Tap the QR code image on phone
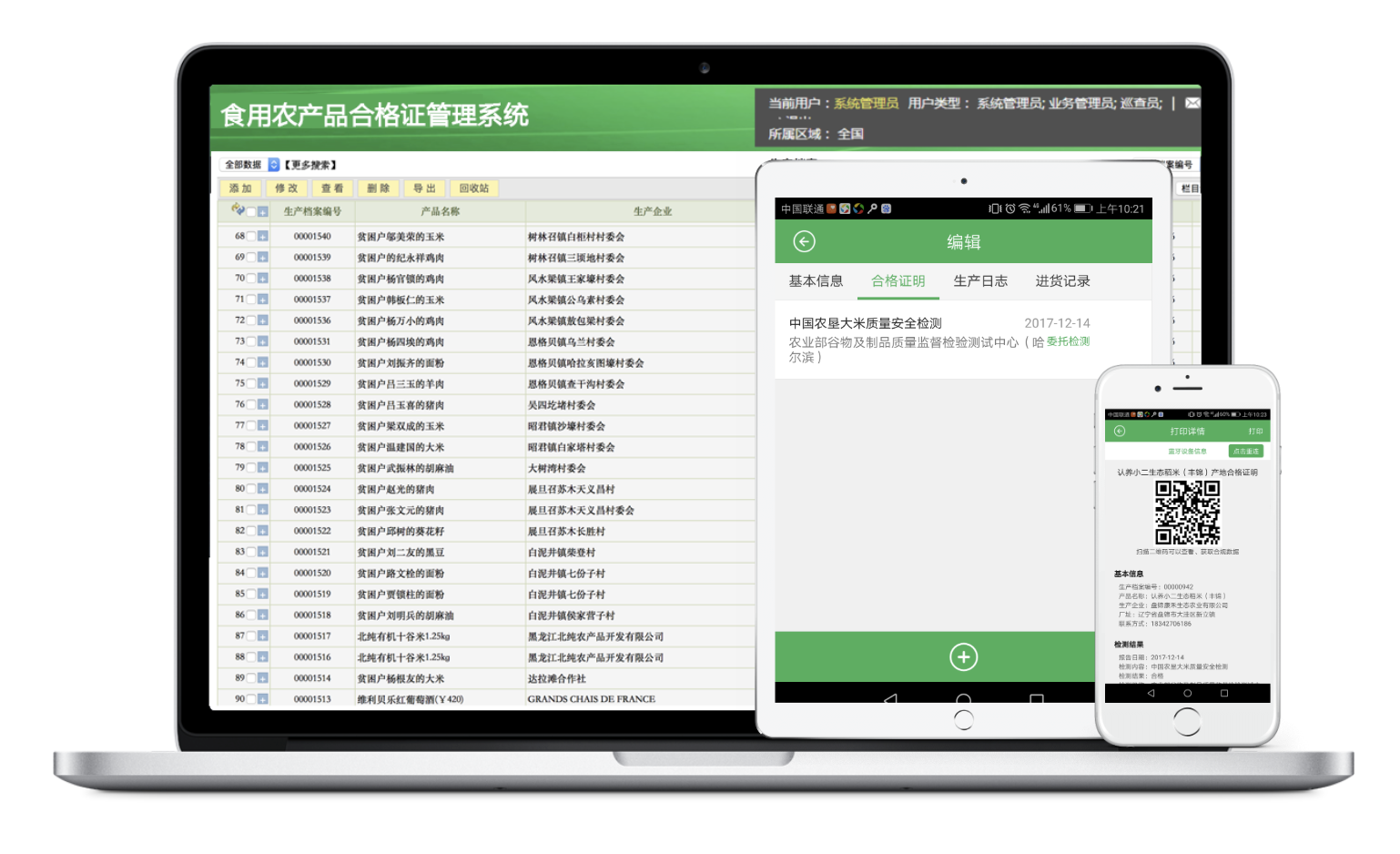1400x854 pixels. click(x=1187, y=513)
